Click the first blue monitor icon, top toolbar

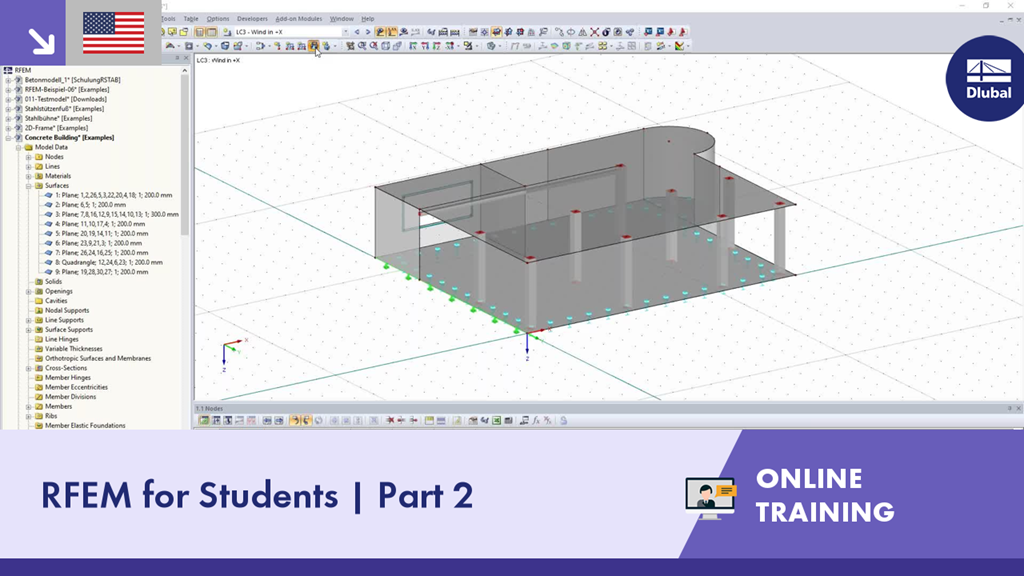648,32
